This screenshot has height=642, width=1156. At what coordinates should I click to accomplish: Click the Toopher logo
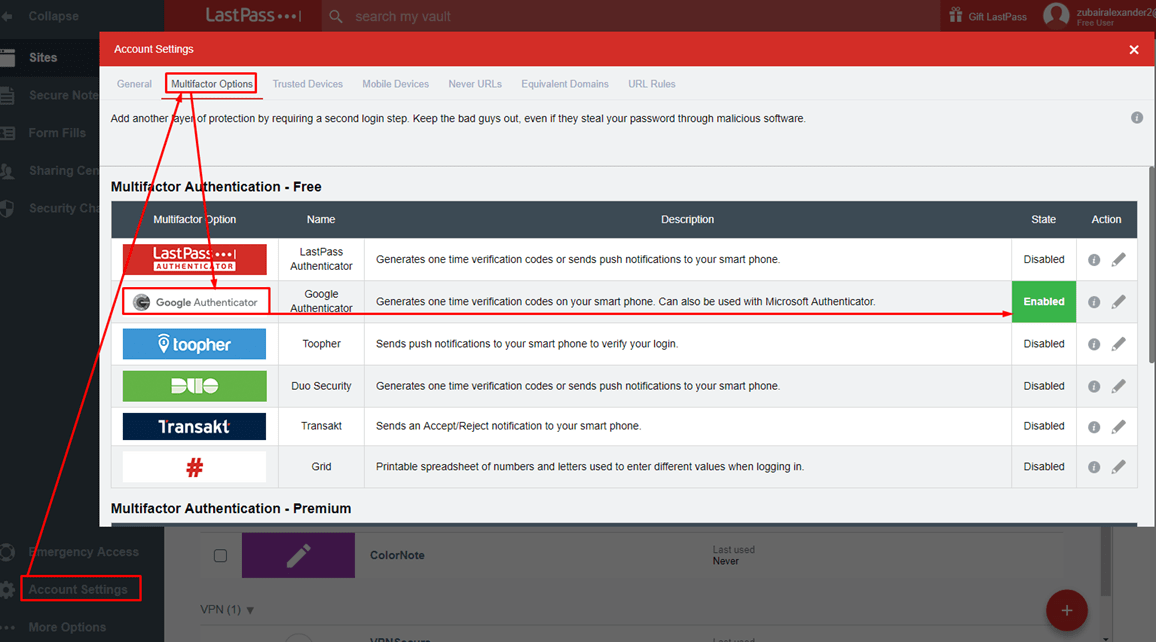pos(195,344)
